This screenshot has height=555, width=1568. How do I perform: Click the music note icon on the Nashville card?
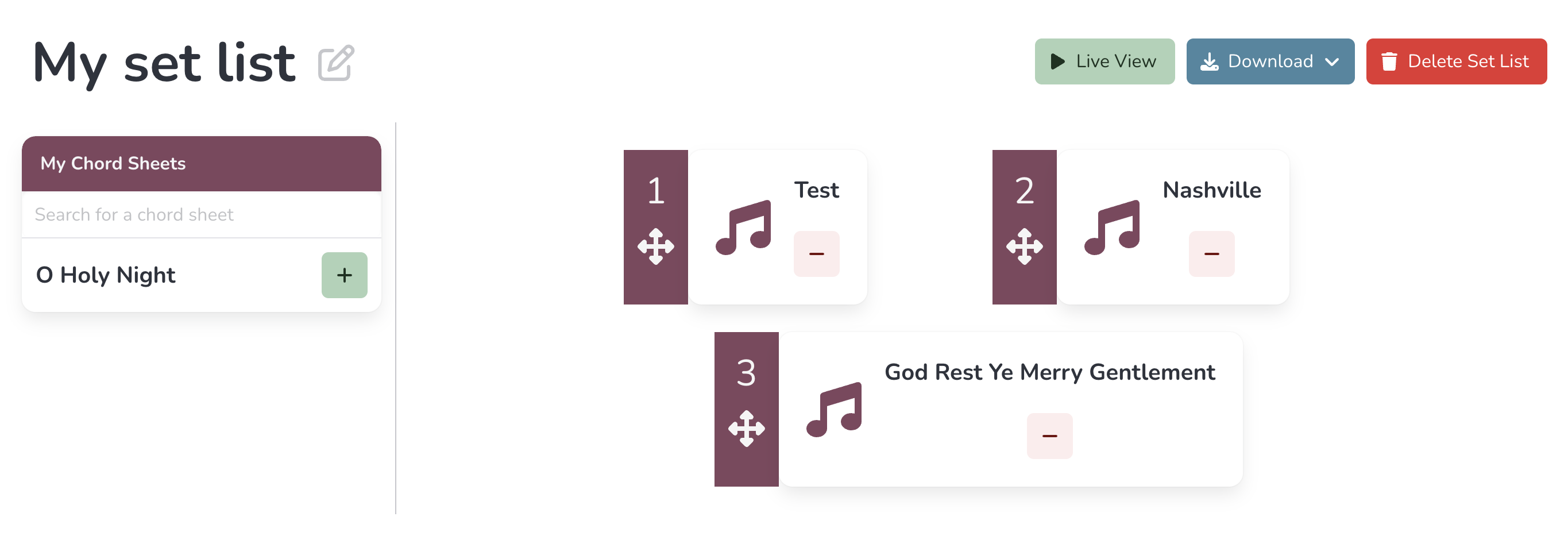click(x=1112, y=228)
